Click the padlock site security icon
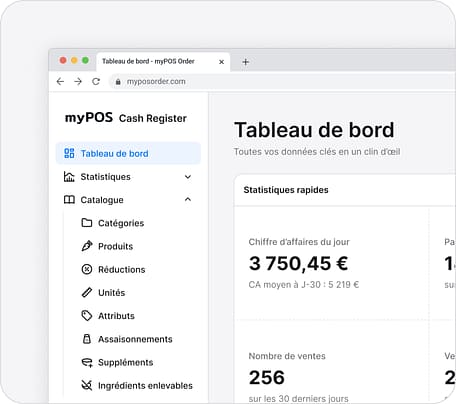This screenshot has width=456, height=404. (x=118, y=82)
